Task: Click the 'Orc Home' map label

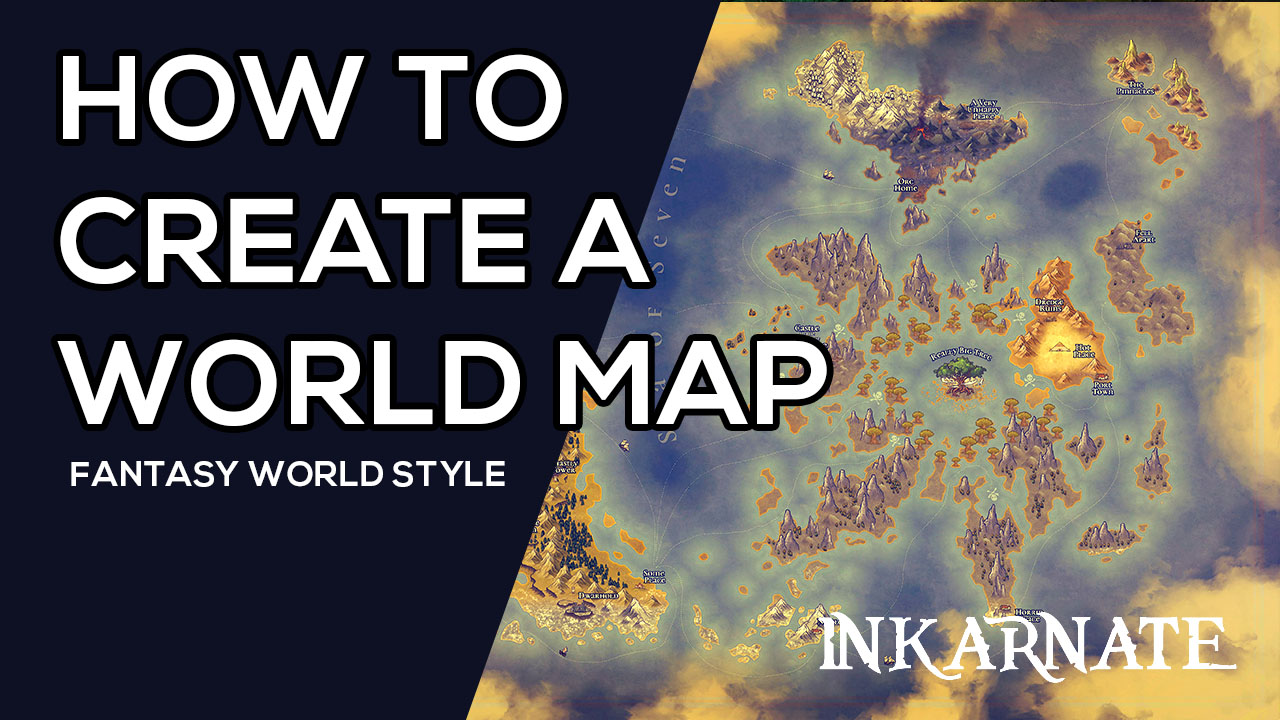Action: click(x=906, y=185)
